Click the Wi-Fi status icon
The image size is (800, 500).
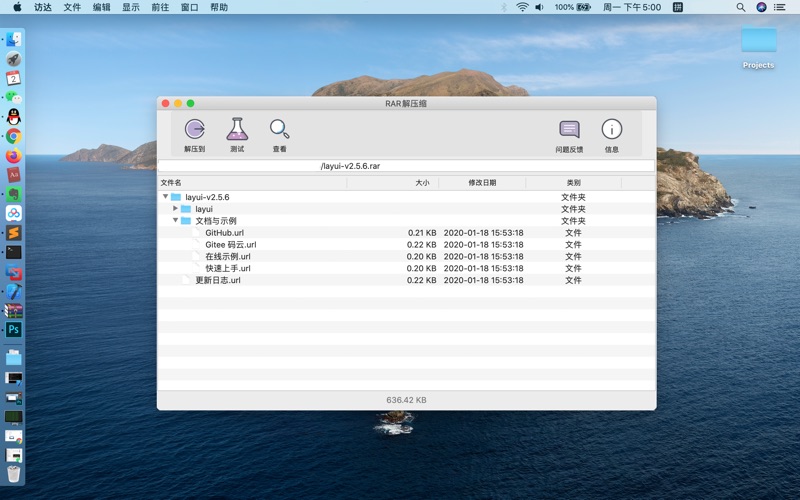pos(522,7)
